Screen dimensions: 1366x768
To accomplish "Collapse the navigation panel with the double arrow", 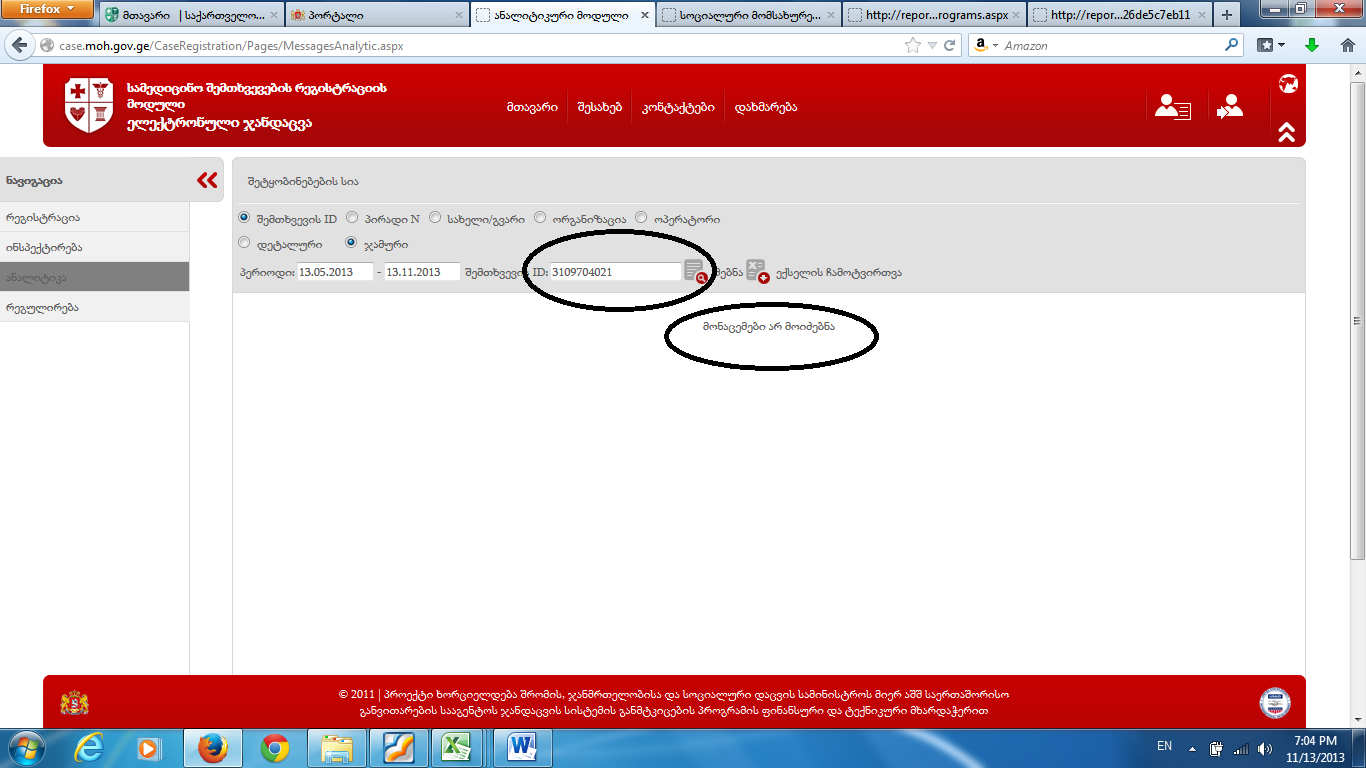I will [207, 180].
